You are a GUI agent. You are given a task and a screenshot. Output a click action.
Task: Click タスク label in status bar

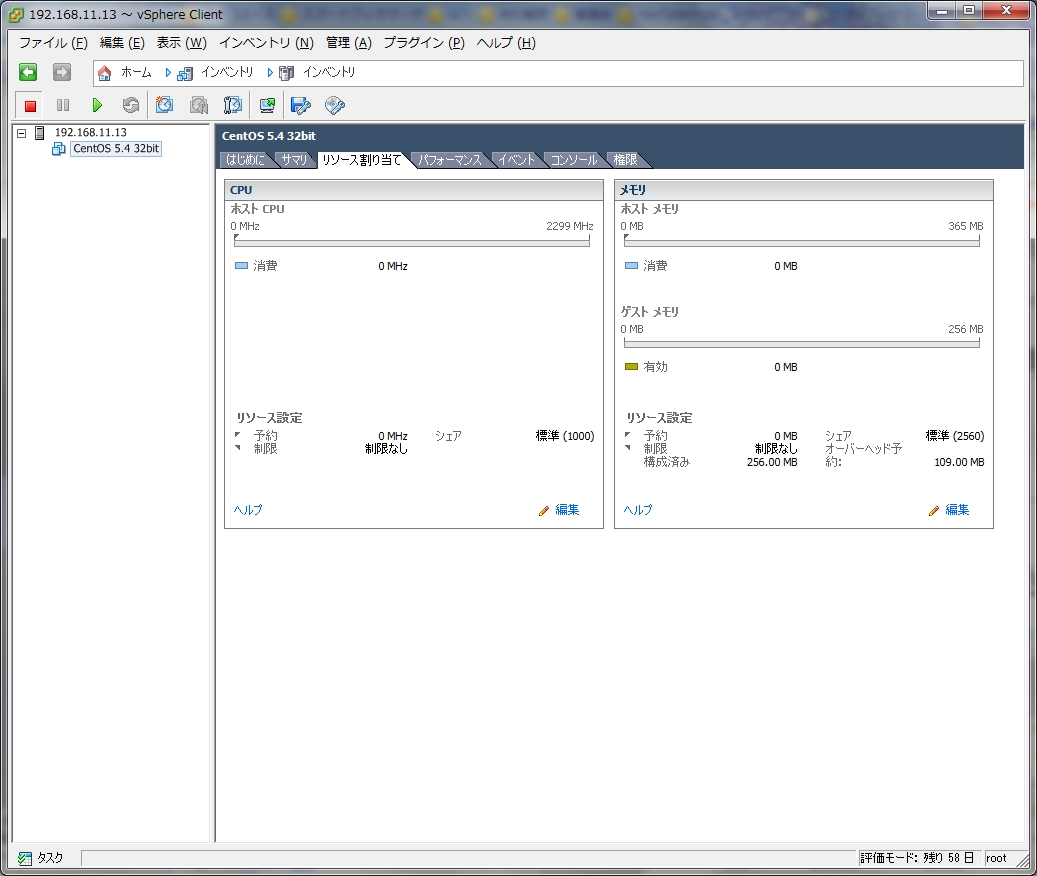pyautogui.click(x=50, y=858)
